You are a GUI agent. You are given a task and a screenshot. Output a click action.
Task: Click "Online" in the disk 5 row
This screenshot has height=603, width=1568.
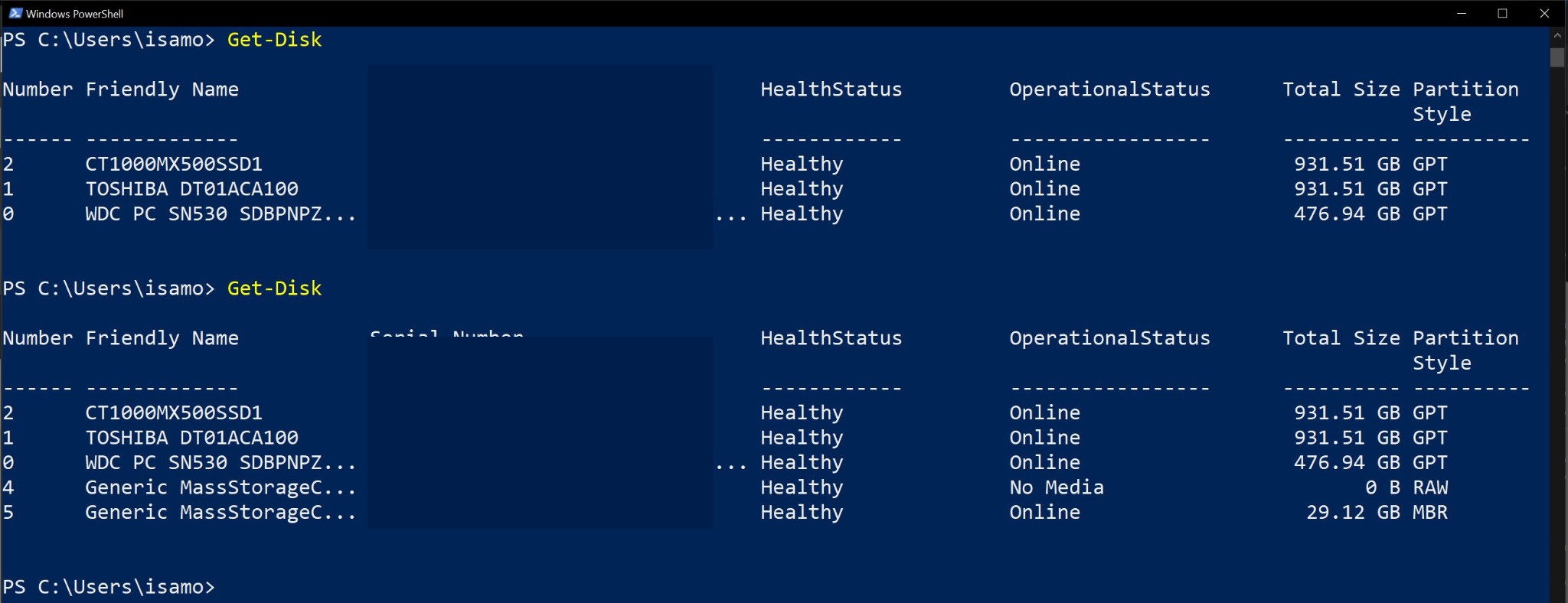point(1045,512)
